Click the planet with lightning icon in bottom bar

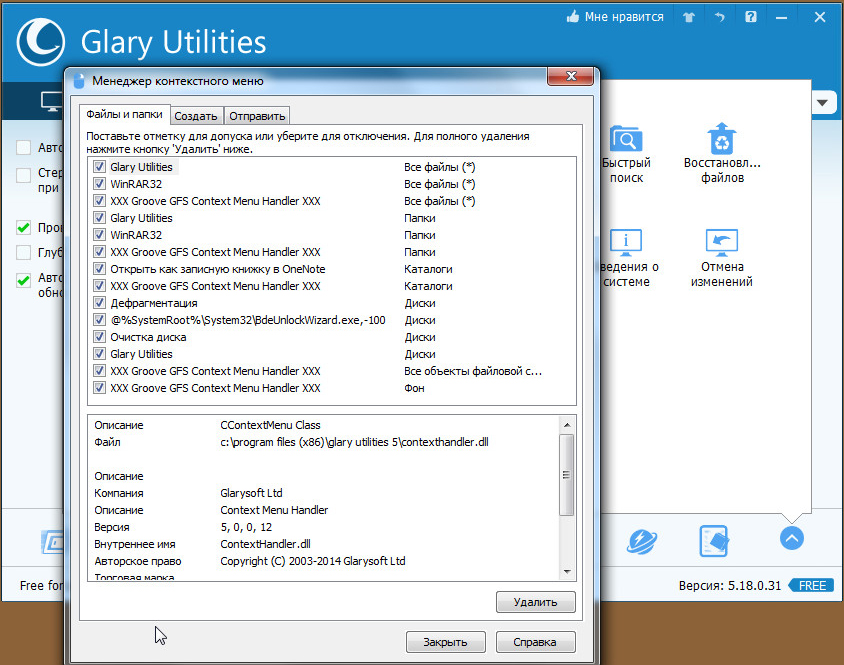pos(641,541)
